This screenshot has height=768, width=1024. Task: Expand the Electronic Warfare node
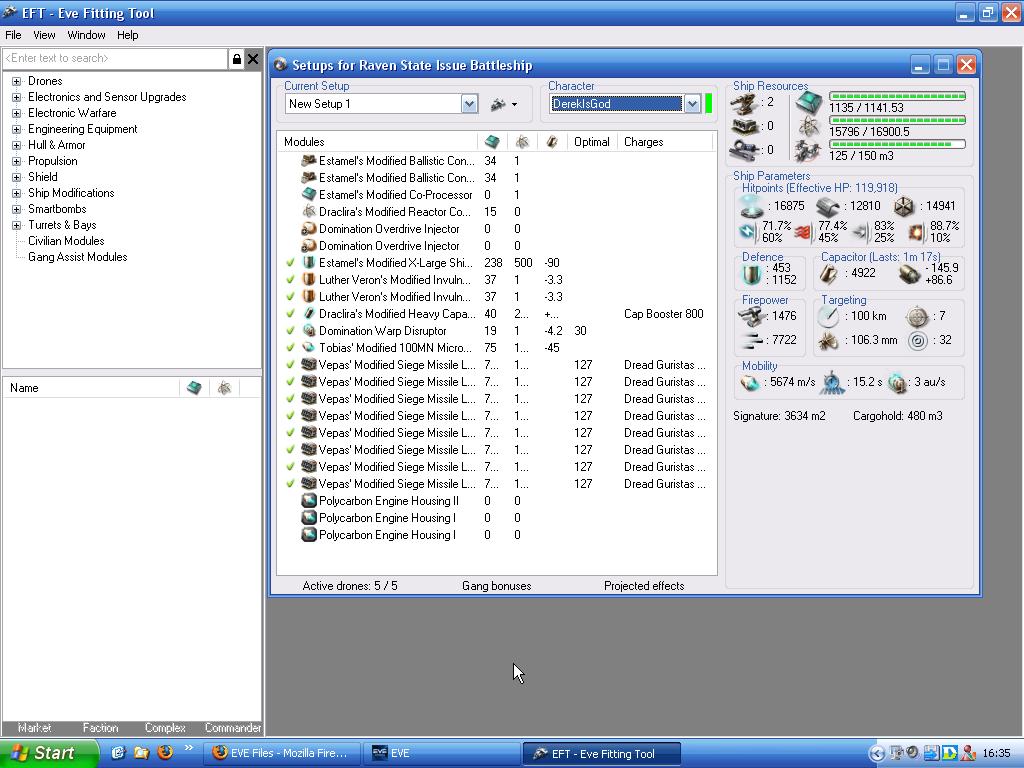pyautogui.click(x=16, y=114)
